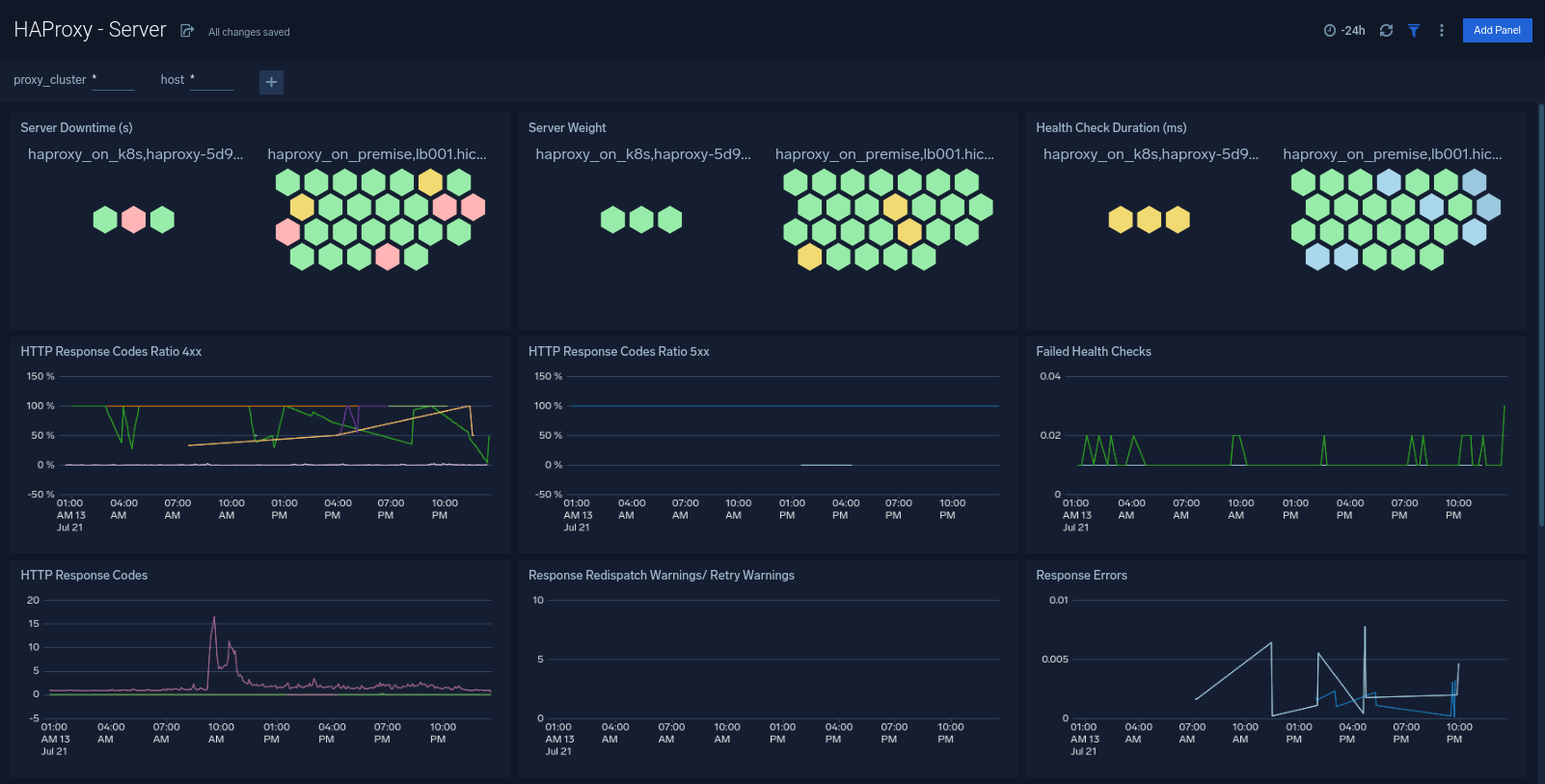This screenshot has height=784, width=1545.
Task: Click the tallest spike in HTTP Response Codes chart
Action: click(213, 619)
